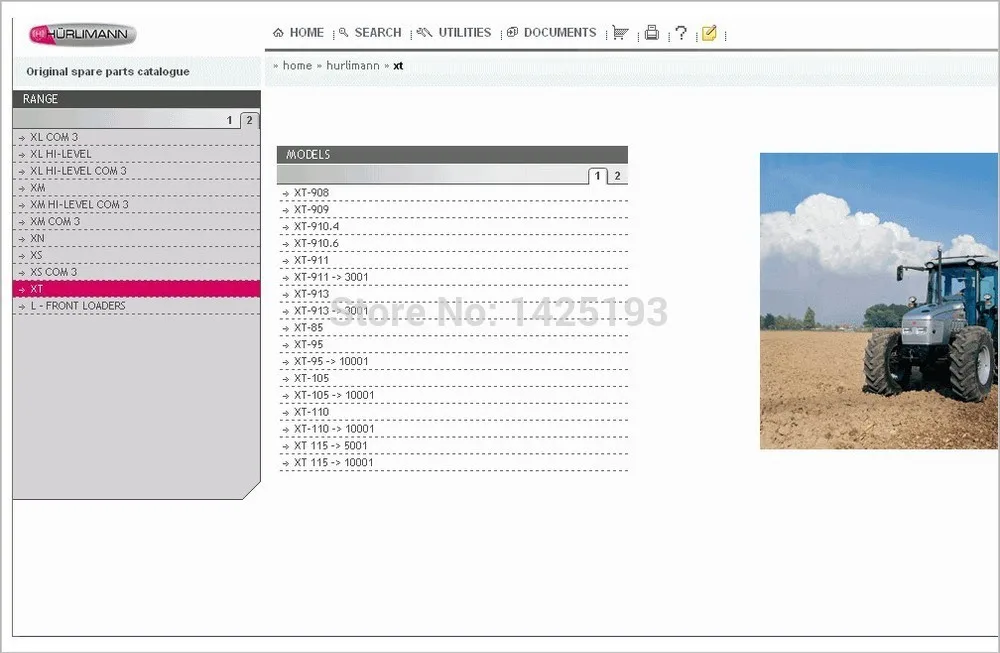
Task: Select XM HI-LEVEL COM 3 range
Action: click(136, 205)
